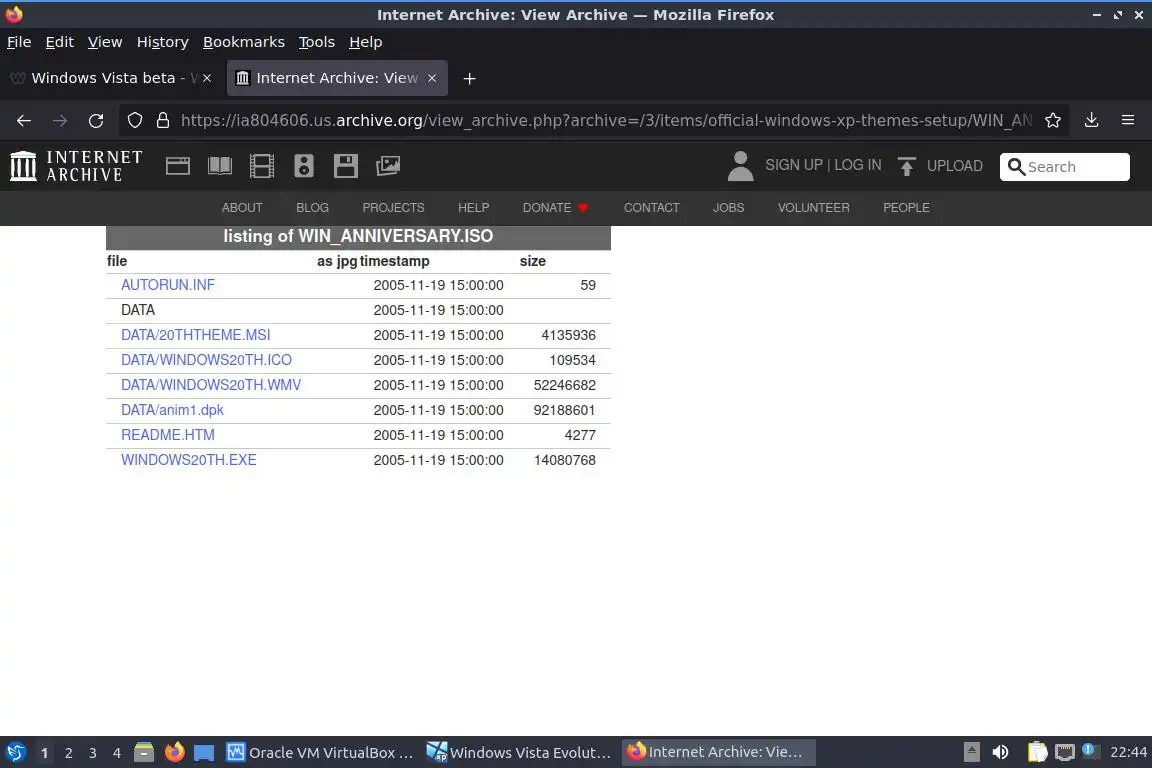Launch Firefox from taskbar launcher
Viewport: 1152px width, 768px height.
coord(174,753)
